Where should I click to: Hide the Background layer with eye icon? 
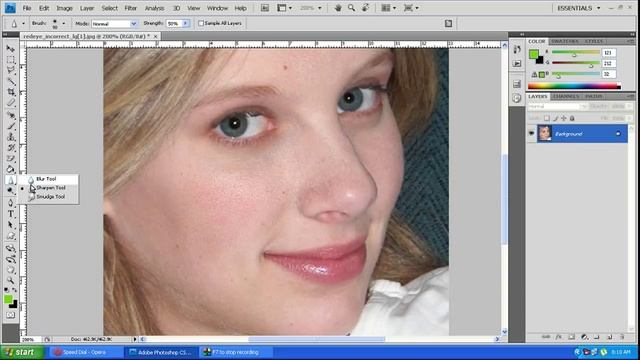(x=531, y=133)
